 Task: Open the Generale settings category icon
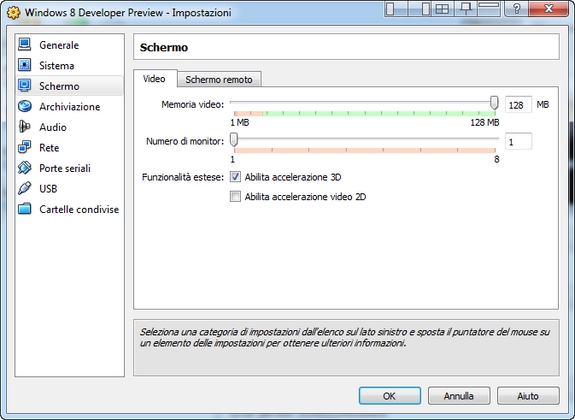click(x=25, y=45)
